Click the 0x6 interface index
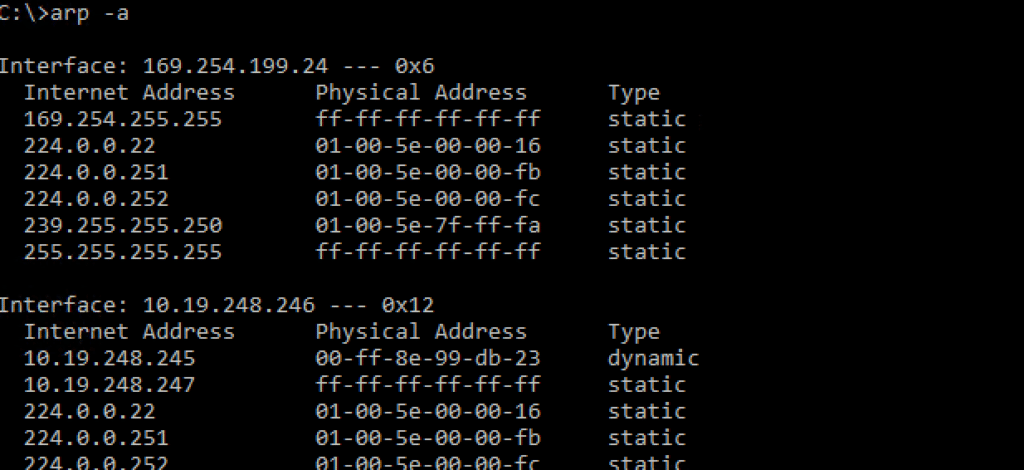The height and width of the screenshot is (470, 1024). pos(414,67)
